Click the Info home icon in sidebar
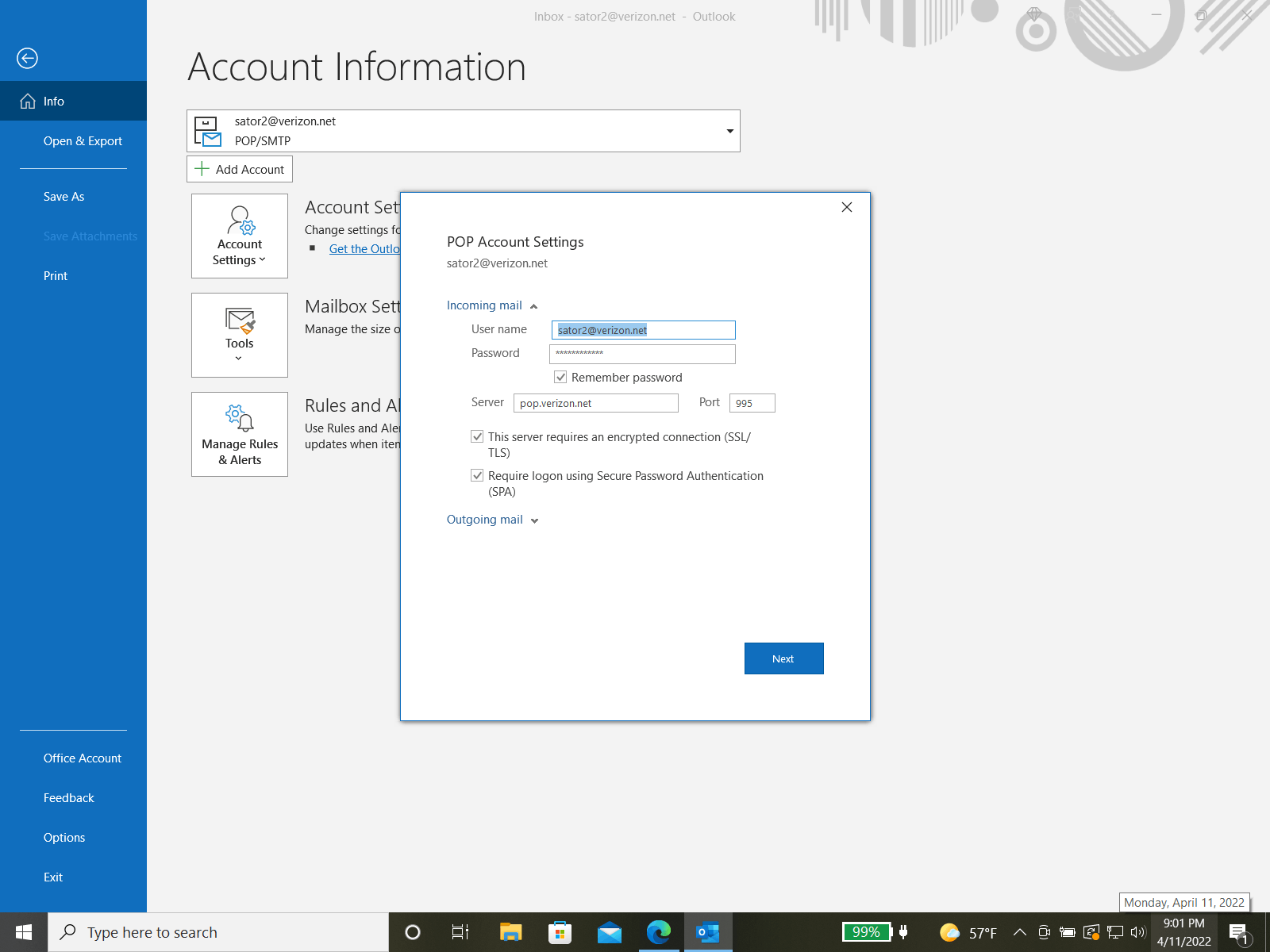The width and height of the screenshot is (1270, 952). 28,101
